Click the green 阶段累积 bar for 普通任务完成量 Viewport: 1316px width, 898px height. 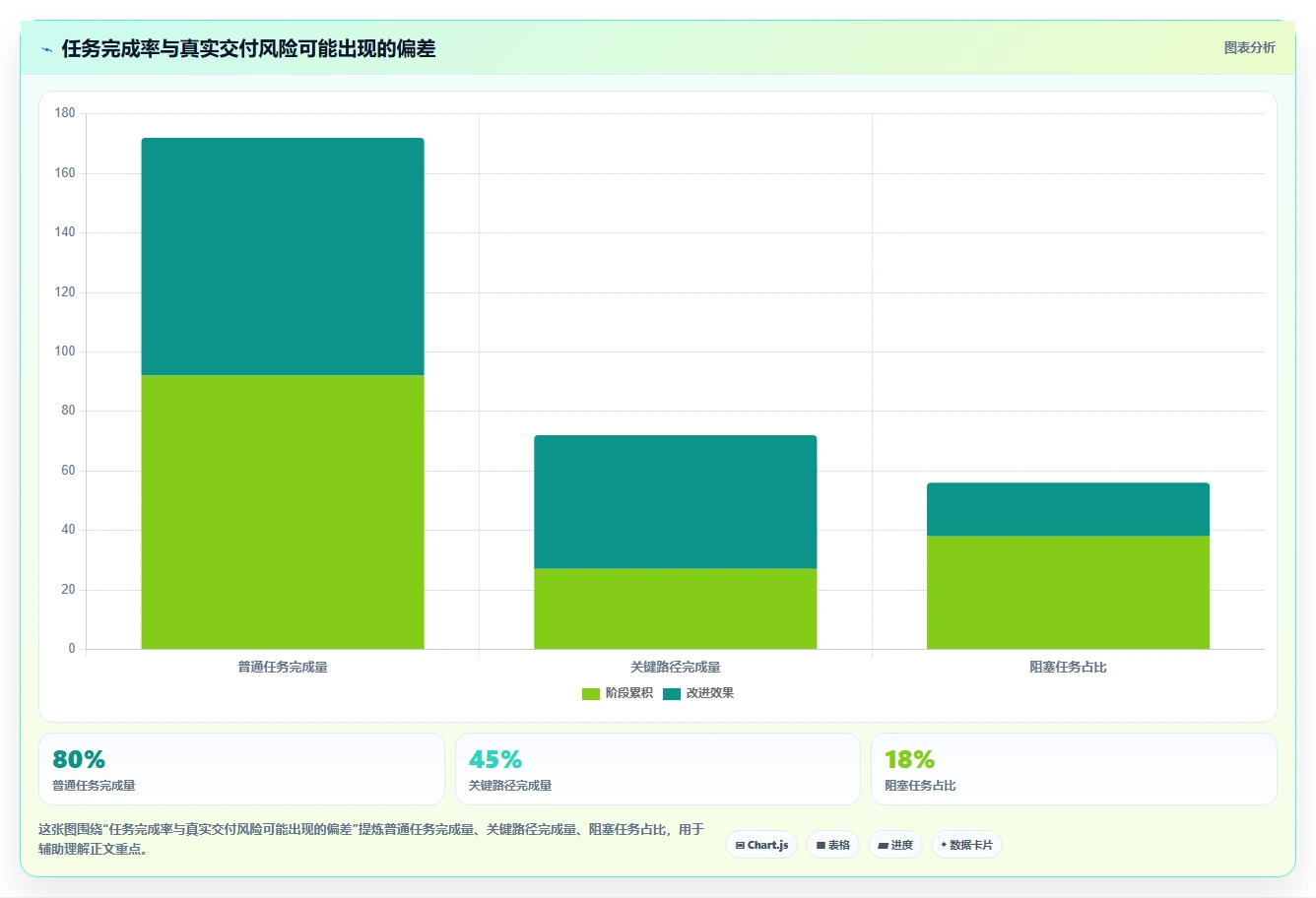coord(283,512)
